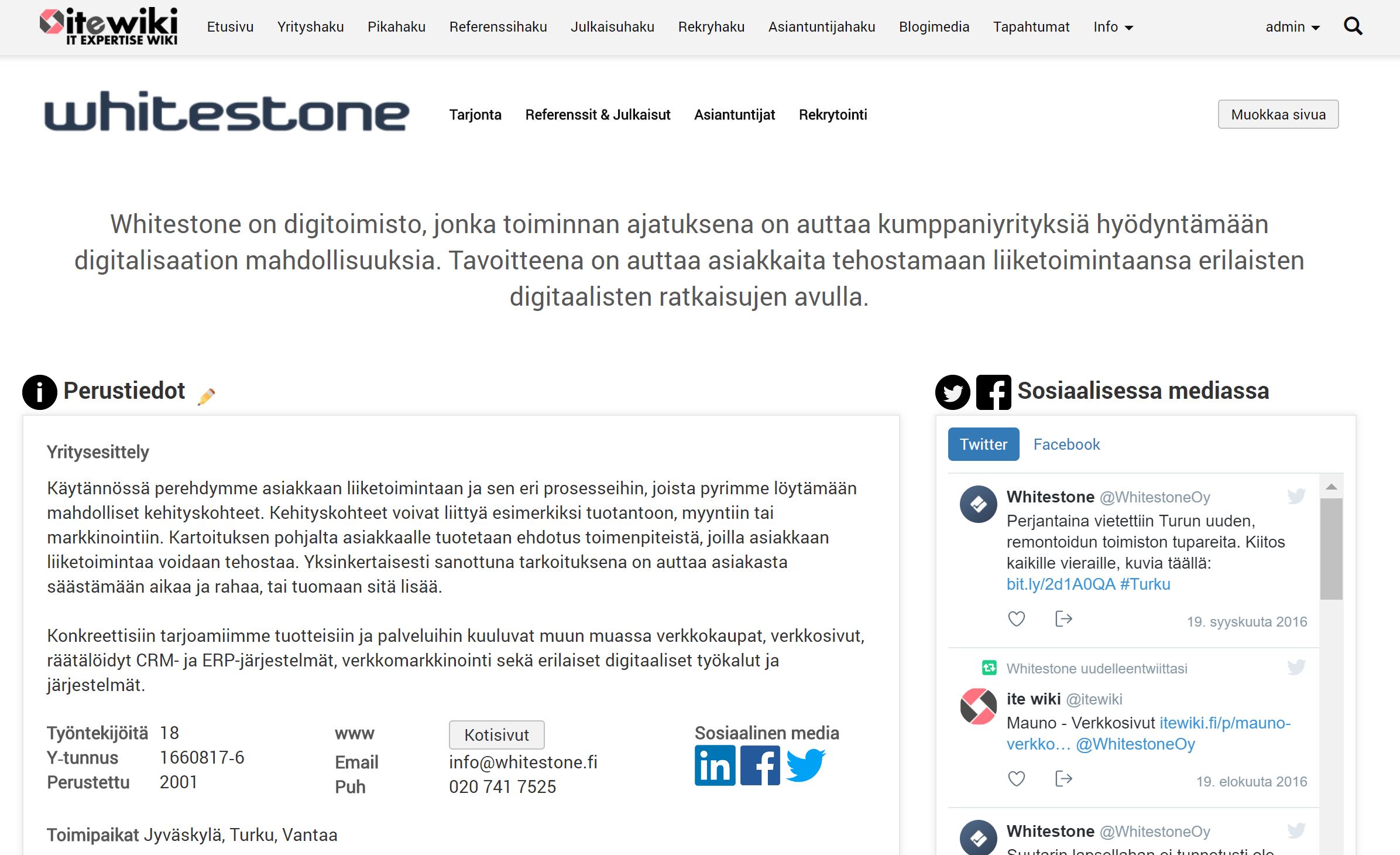Click ite wiki avatar in retweet
The height and width of the screenshot is (855, 1400).
[978, 706]
